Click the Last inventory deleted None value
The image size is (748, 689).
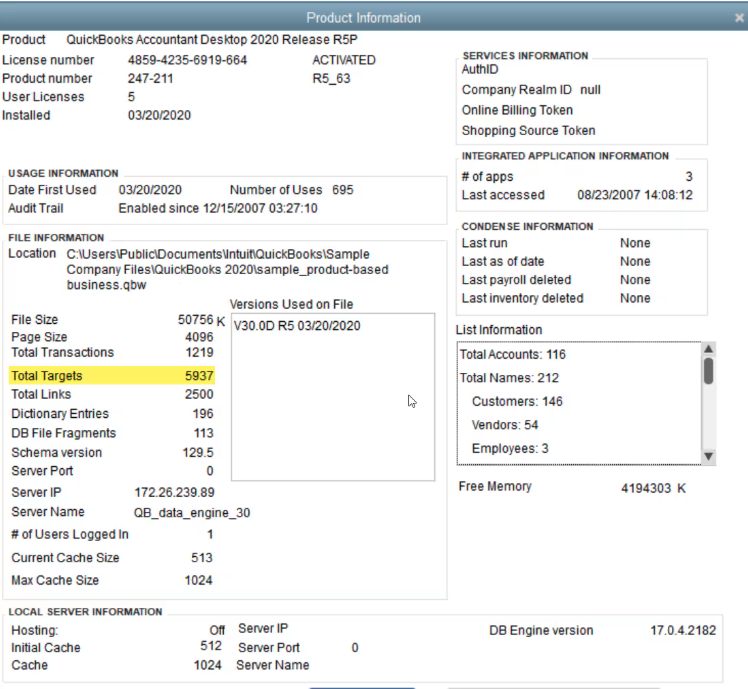(x=635, y=299)
